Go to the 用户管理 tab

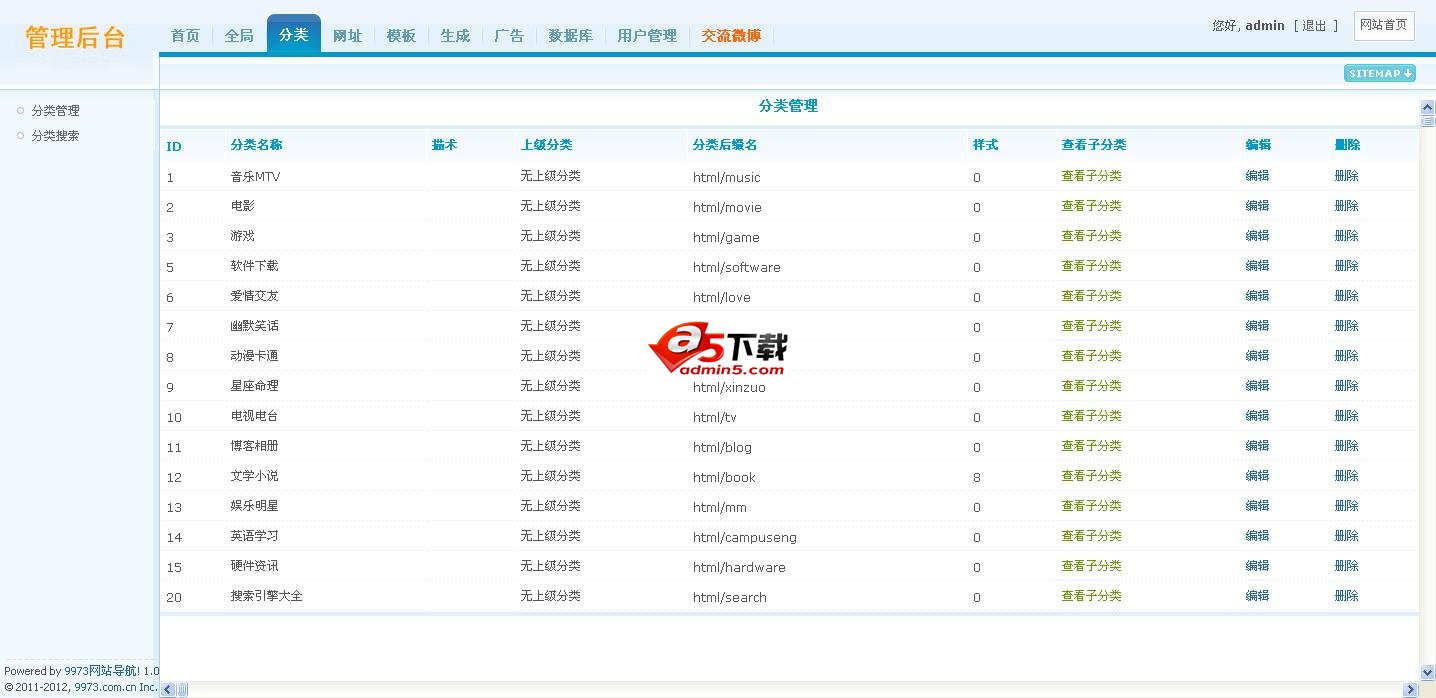(646, 35)
